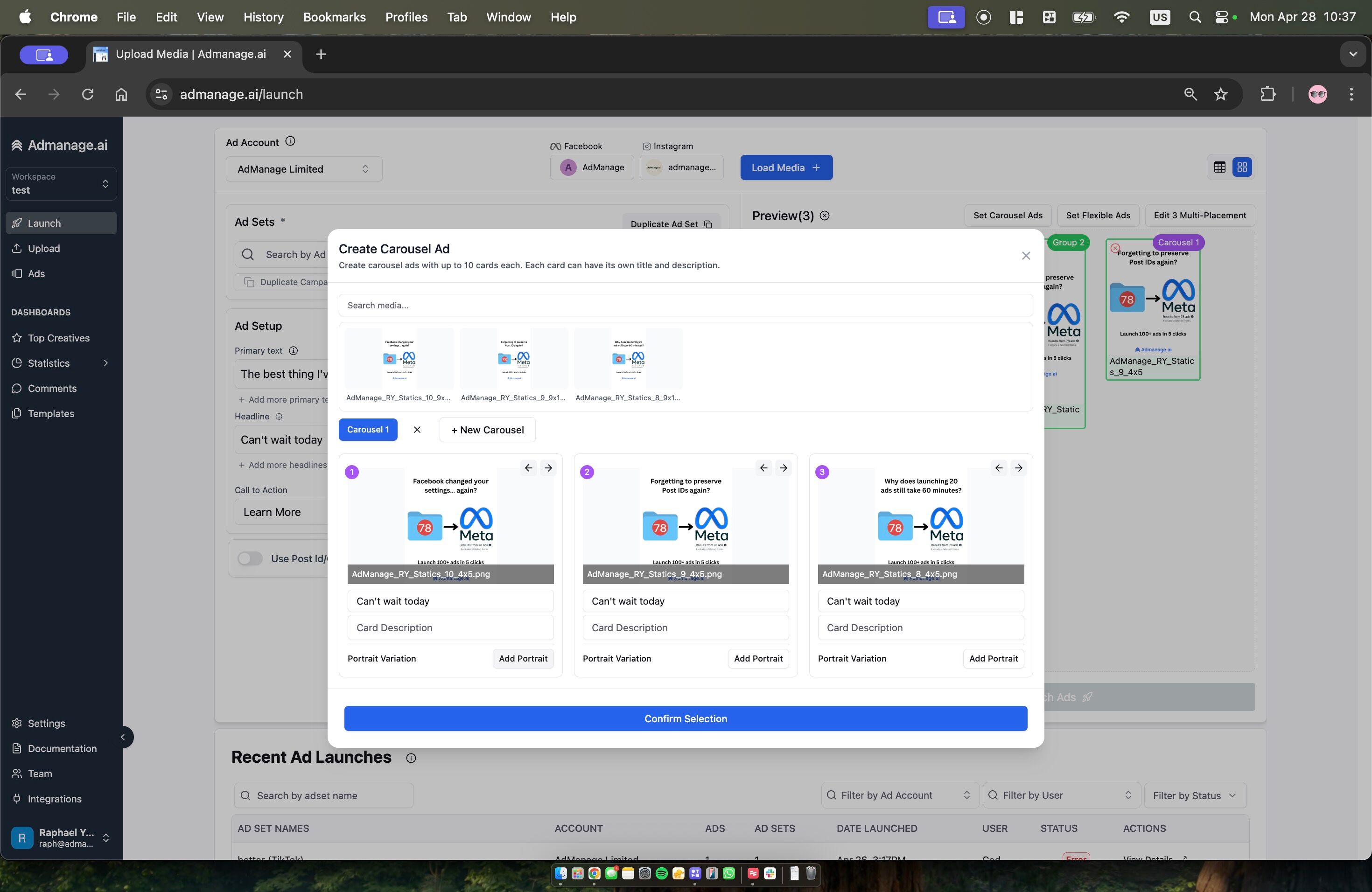Move card 1 right with arrow icon

pyautogui.click(x=548, y=468)
